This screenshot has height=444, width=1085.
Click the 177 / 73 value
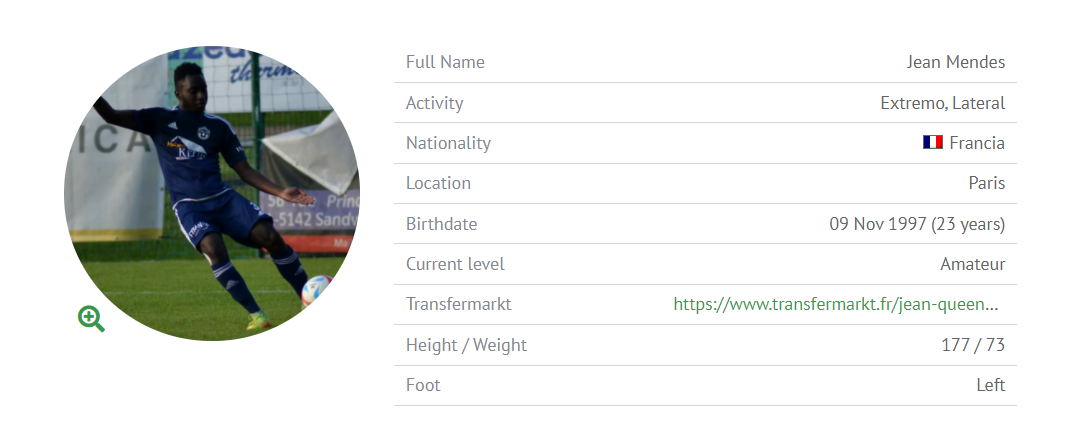(973, 345)
